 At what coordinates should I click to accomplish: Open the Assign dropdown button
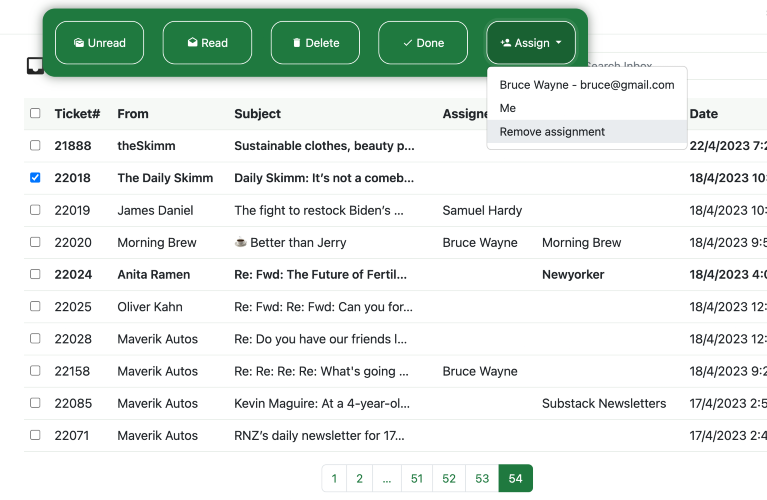click(531, 43)
